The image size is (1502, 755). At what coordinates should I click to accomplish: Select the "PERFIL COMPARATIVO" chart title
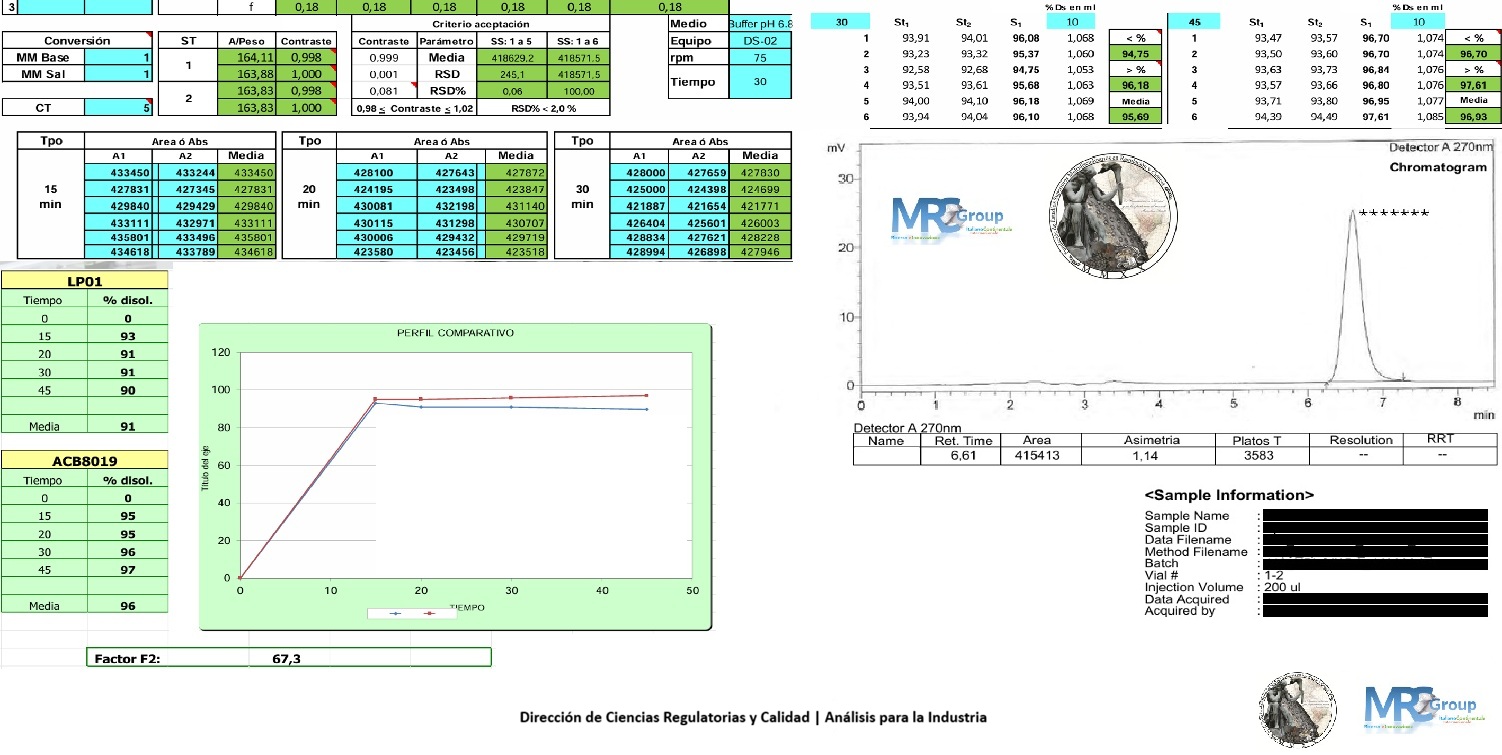(455, 332)
